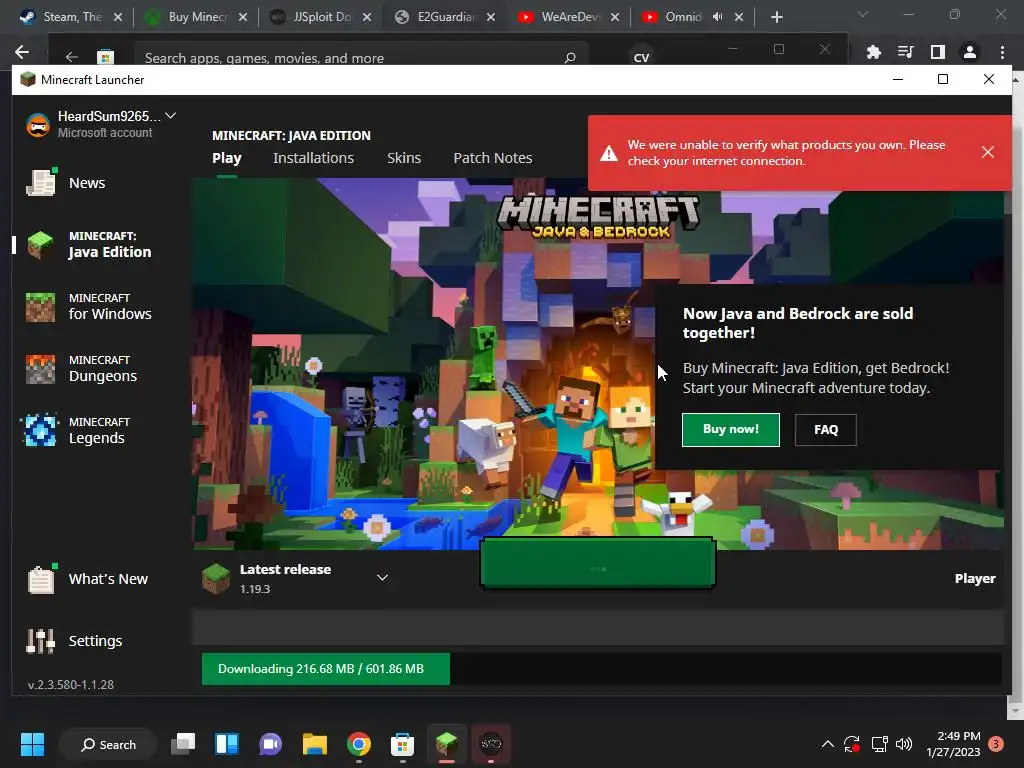This screenshot has width=1024, height=768.
Task: Open Google Chrome from taskbar
Action: pos(359,744)
